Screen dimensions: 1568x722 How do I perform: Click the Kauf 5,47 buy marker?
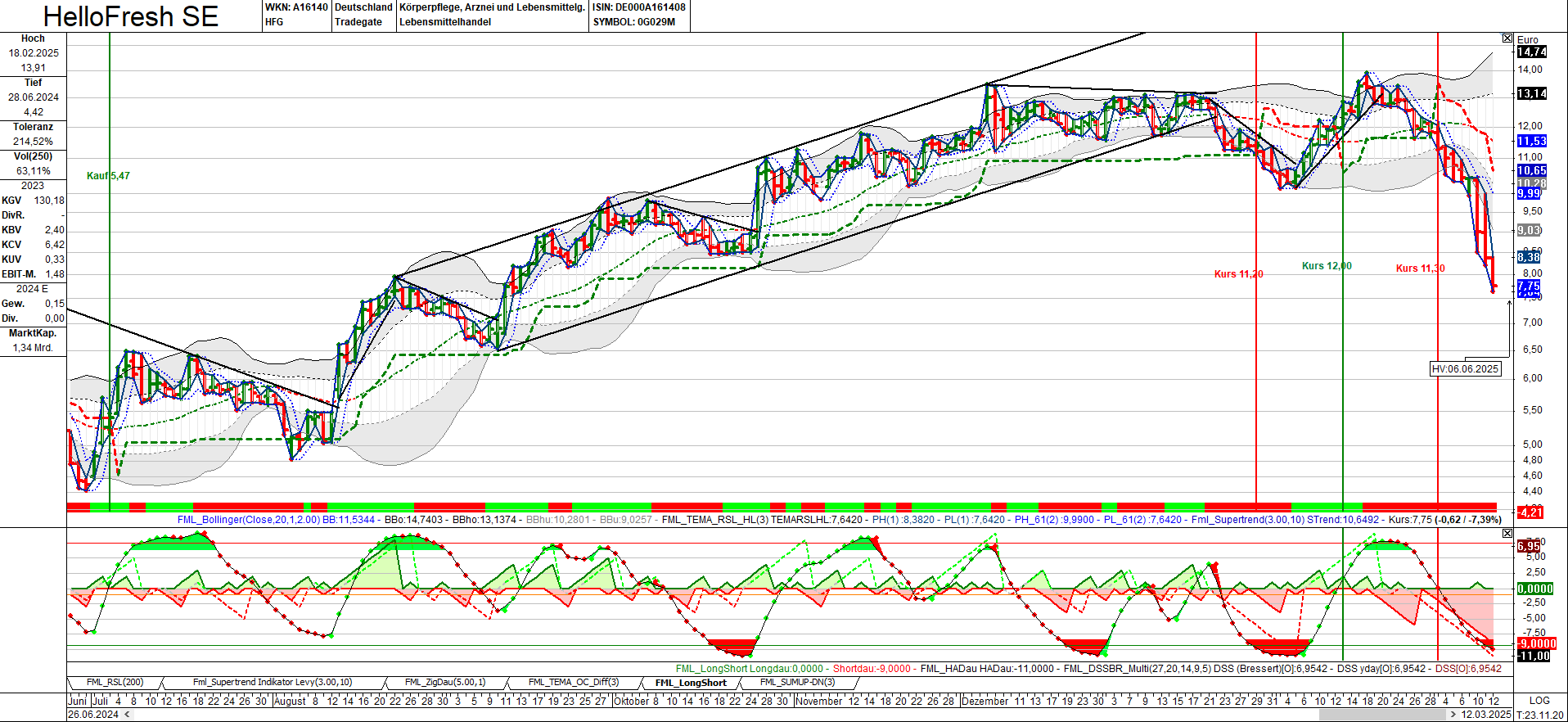coord(108,176)
